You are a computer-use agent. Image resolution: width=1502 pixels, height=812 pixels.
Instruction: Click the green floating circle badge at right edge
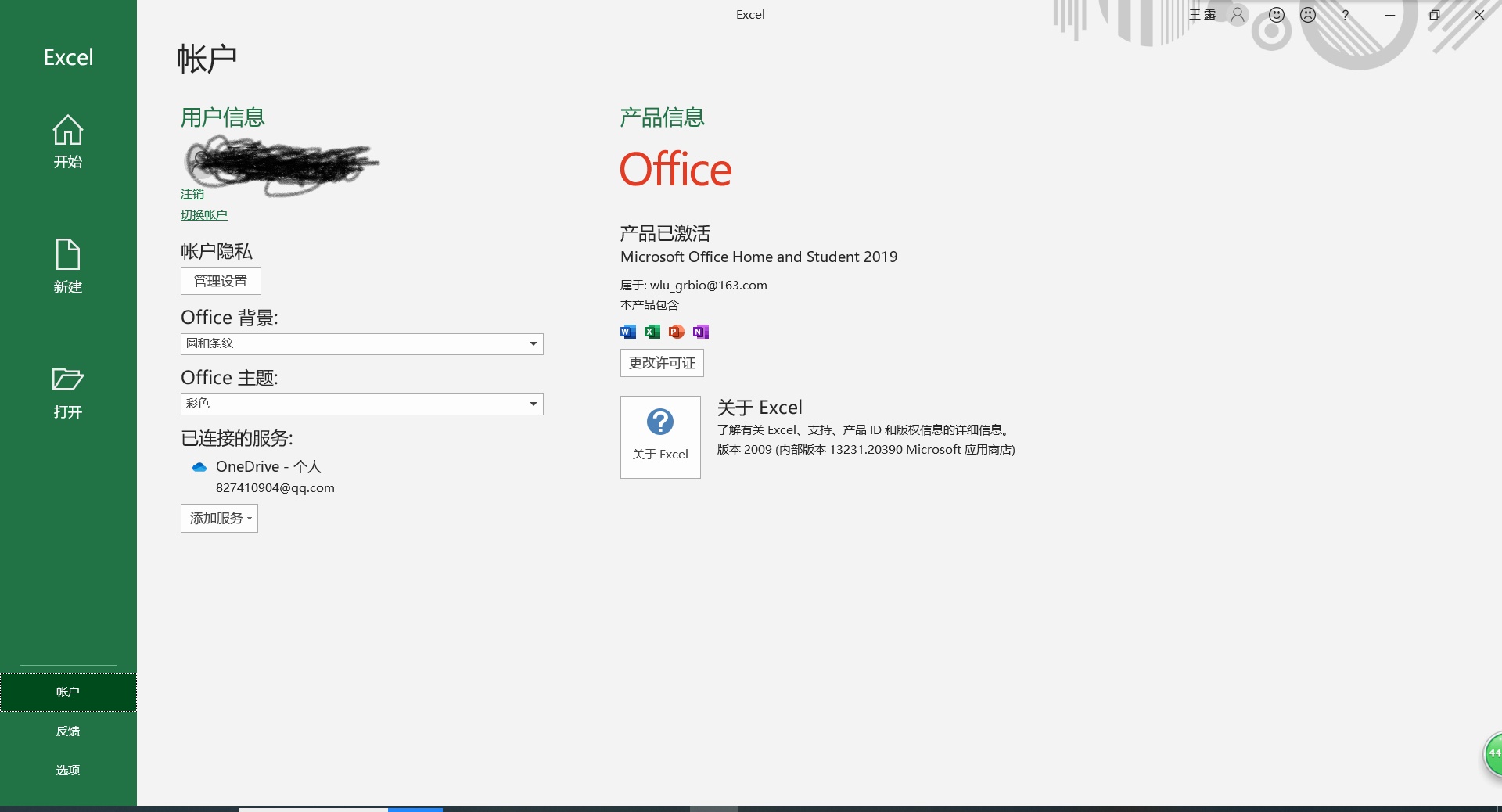click(1493, 754)
